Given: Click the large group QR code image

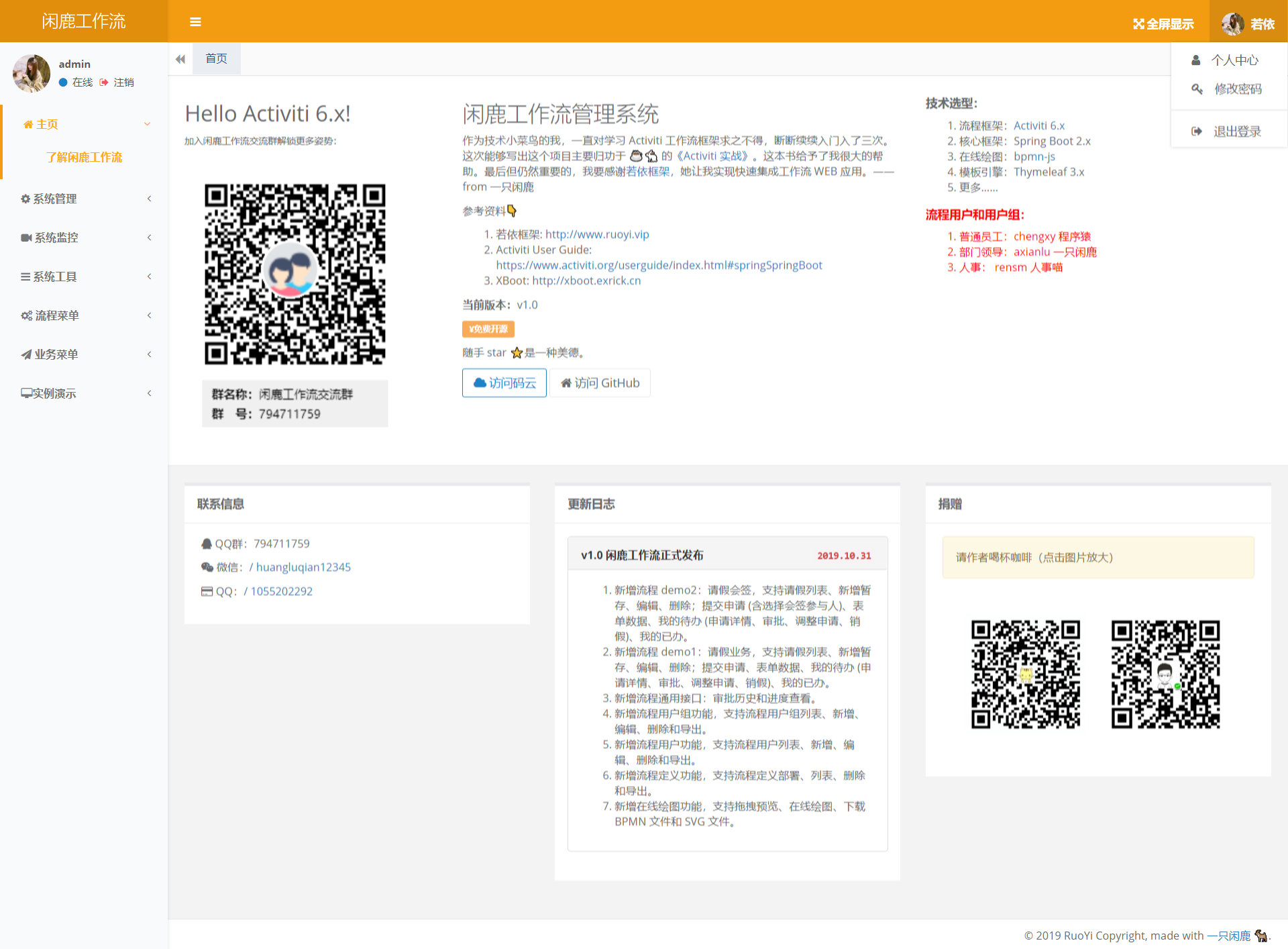Looking at the screenshot, I should (294, 274).
